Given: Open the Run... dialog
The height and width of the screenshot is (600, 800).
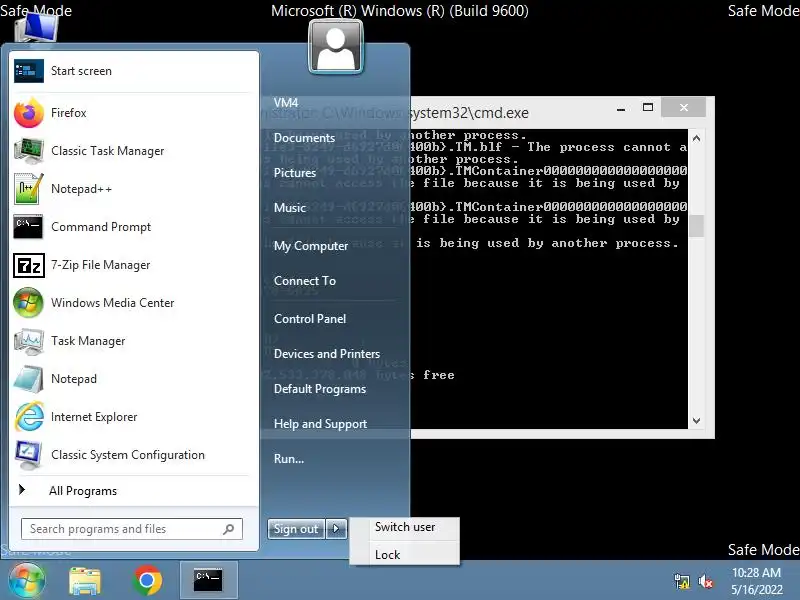Looking at the screenshot, I should (x=289, y=459).
